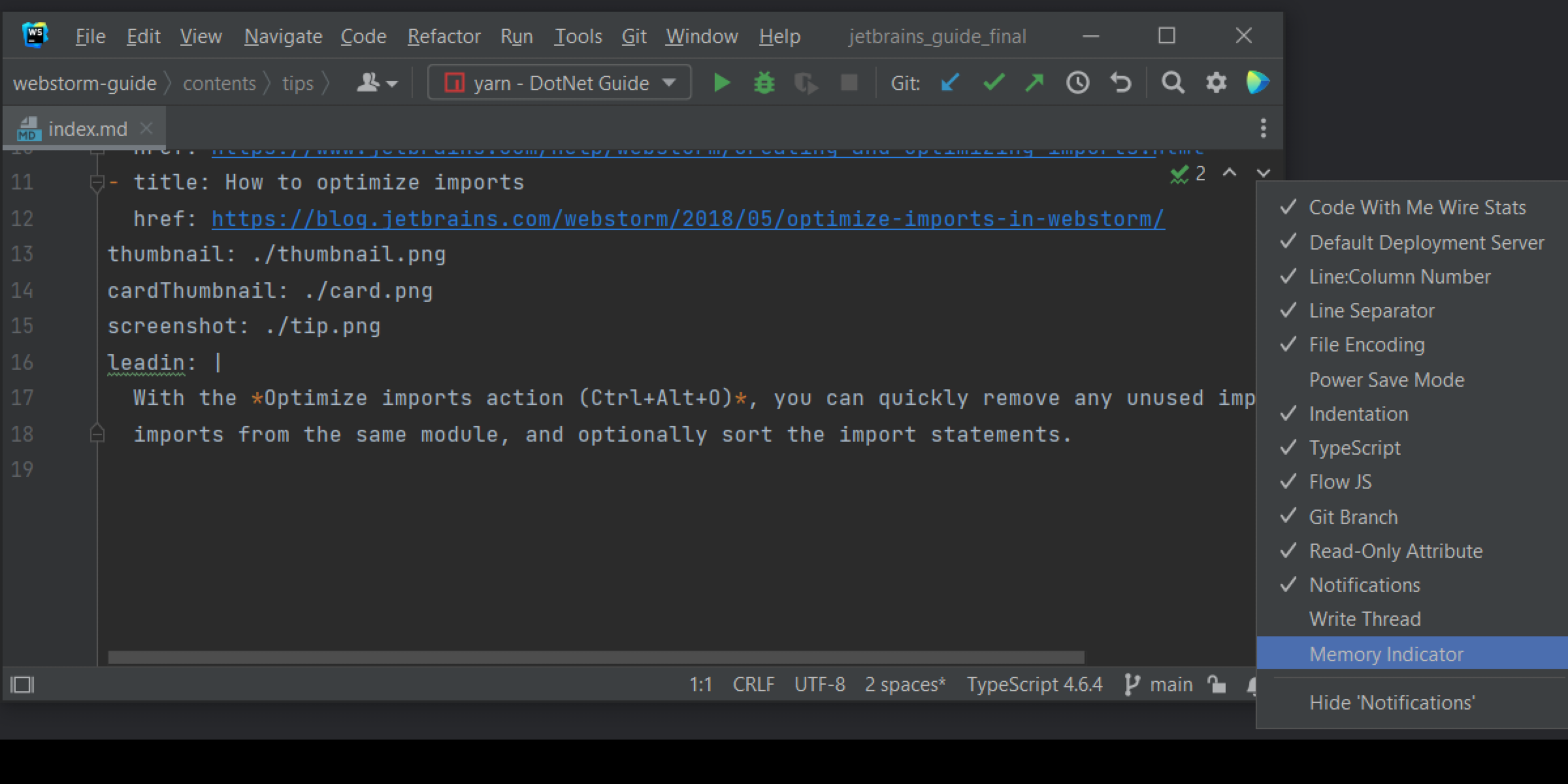This screenshot has height=784, width=1568.
Task: Open Search Everywhere magnifier
Action: [1173, 82]
